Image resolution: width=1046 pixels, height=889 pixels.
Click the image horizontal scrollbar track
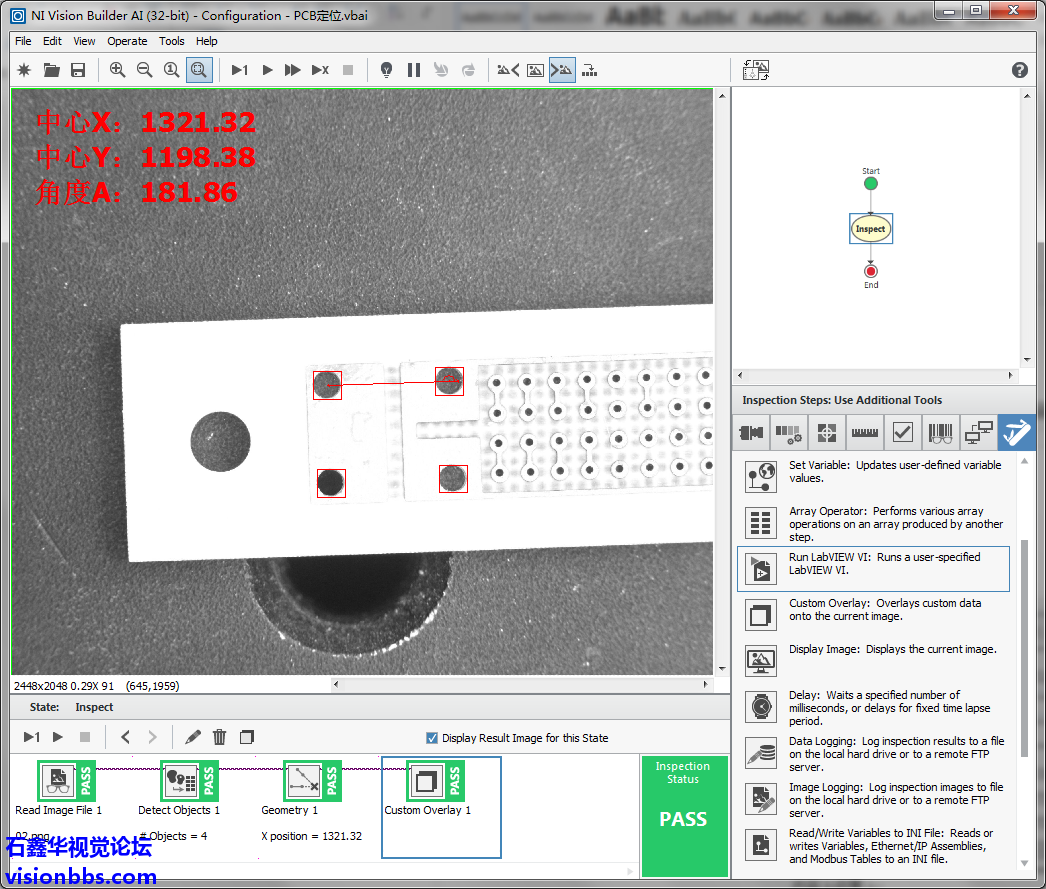tap(520, 684)
